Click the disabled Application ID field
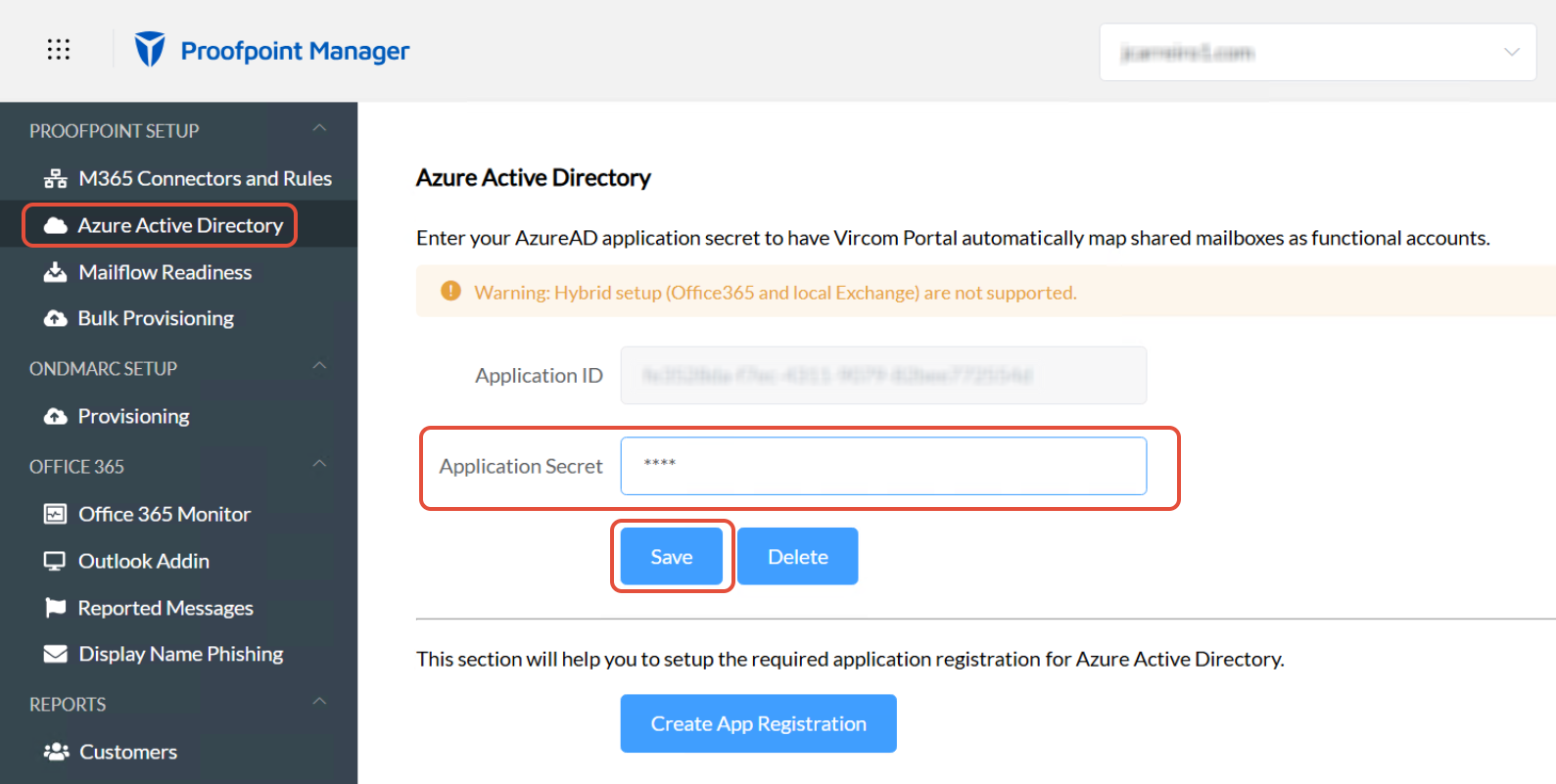The height and width of the screenshot is (784, 1556). pyautogui.click(x=883, y=375)
